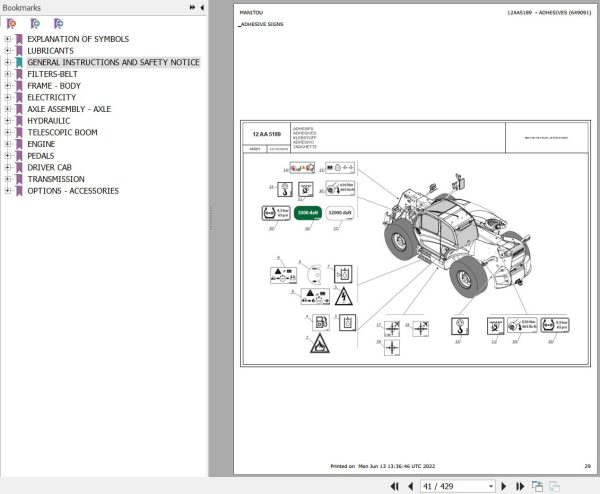
Task: Expand the FILTERS-BELT bookmark node
Action: pyautogui.click(x=7, y=74)
